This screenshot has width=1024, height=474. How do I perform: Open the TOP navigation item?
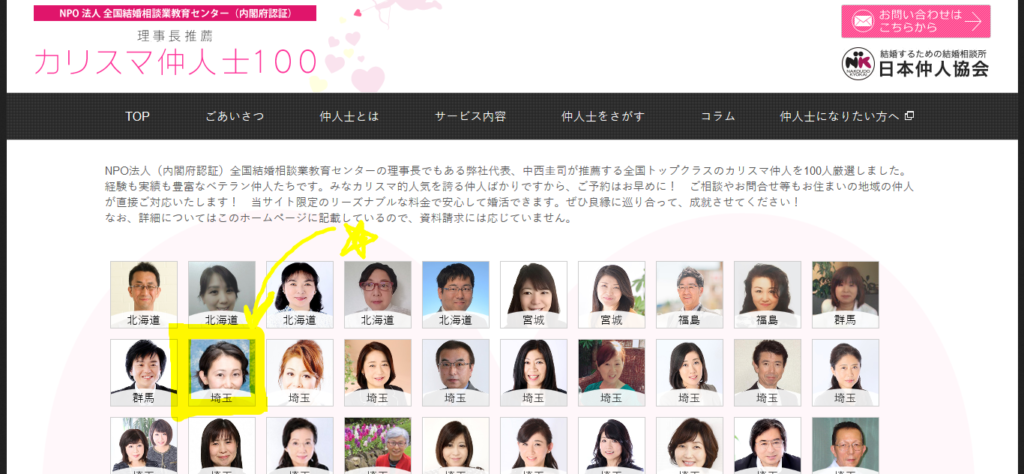pyautogui.click(x=137, y=116)
